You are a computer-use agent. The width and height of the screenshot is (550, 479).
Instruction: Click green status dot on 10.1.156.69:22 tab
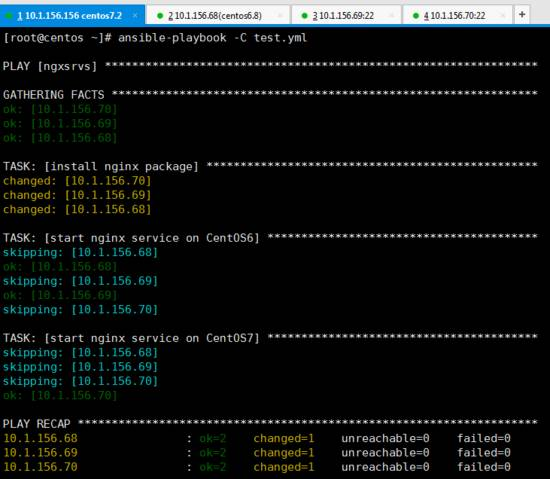(x=304, y=15)
